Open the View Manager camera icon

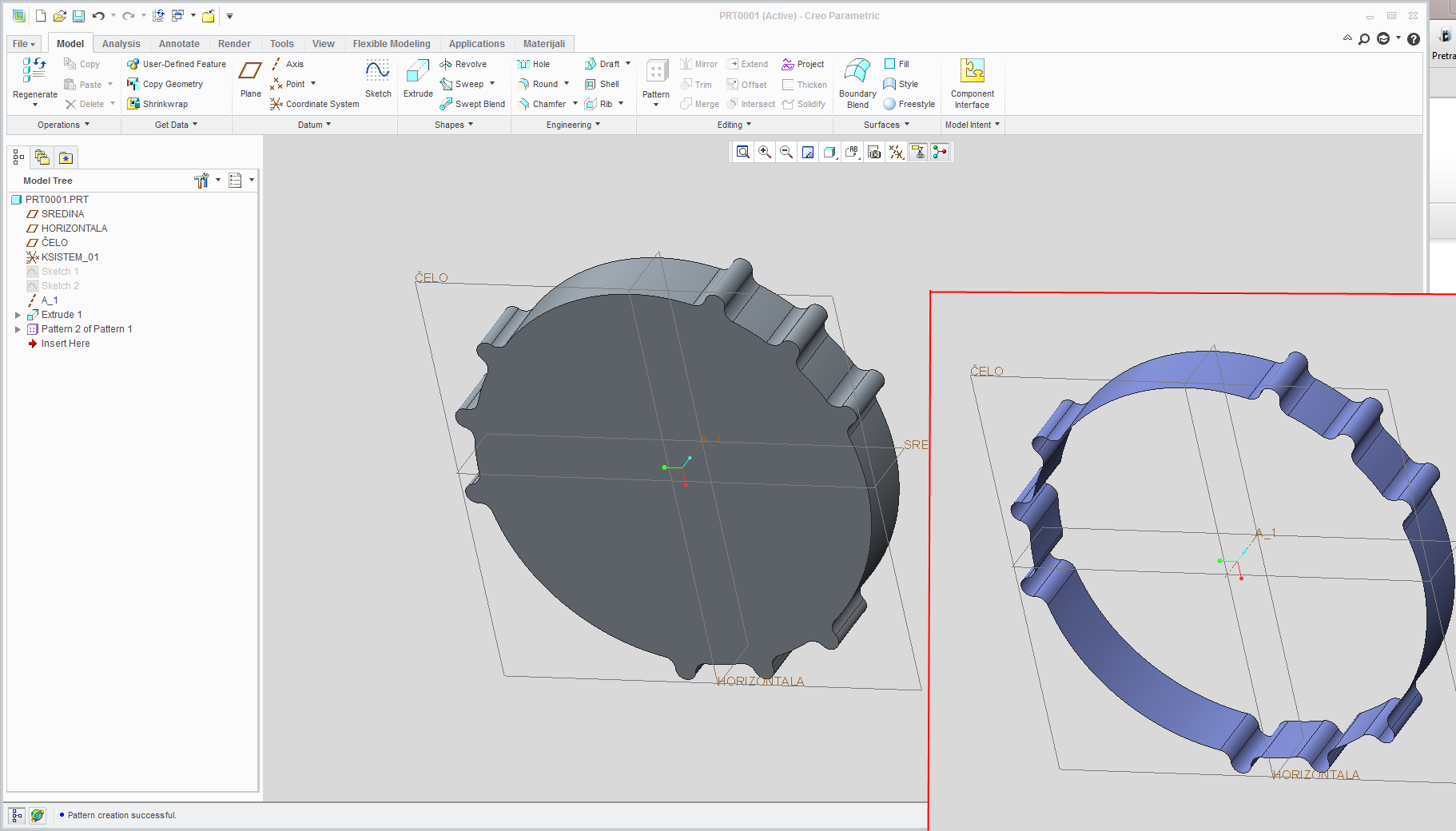[x=874, y=152]
